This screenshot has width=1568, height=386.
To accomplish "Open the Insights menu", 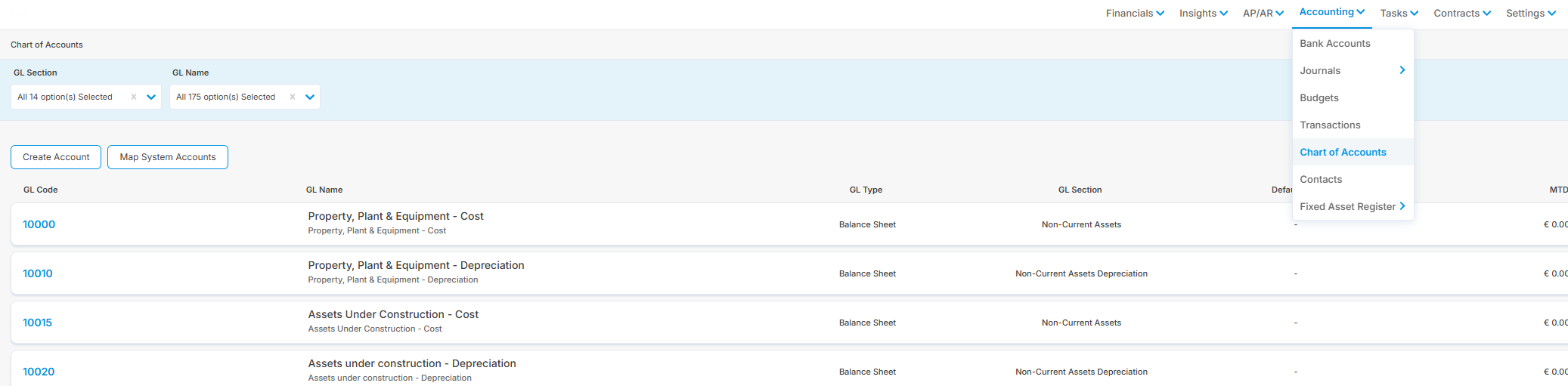I will coord(1204,14).
